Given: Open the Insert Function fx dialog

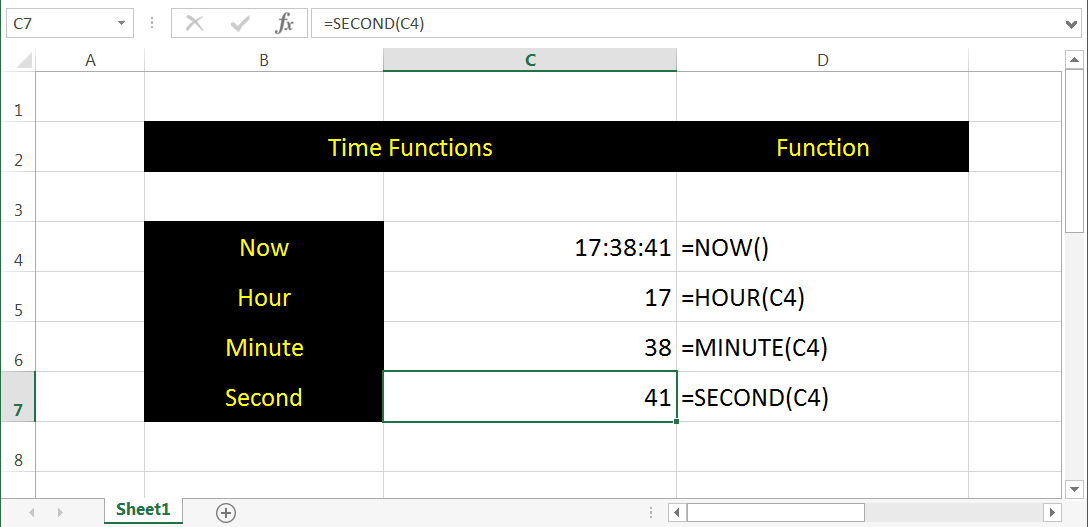Looking at the screenshot, I should point(284,24).
